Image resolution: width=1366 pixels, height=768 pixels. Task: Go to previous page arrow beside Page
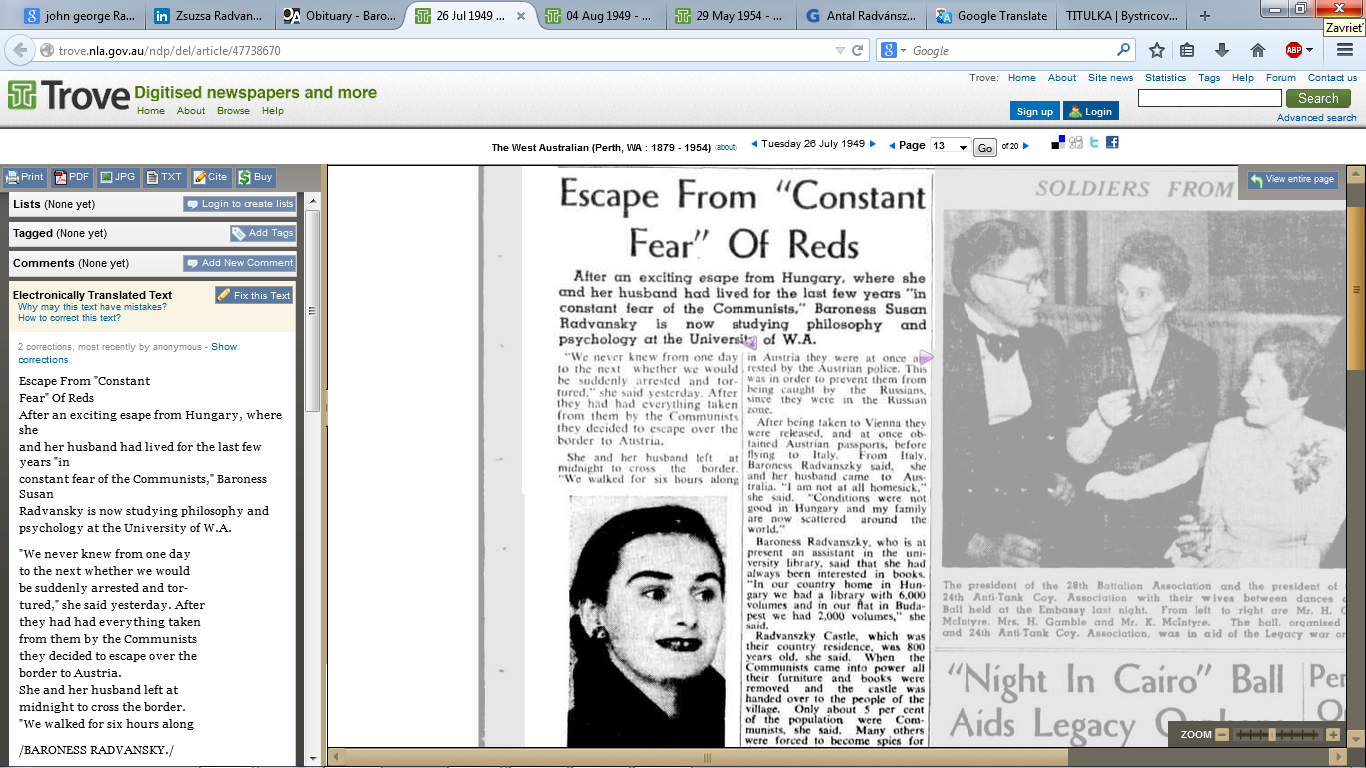(x=892, y=146)
